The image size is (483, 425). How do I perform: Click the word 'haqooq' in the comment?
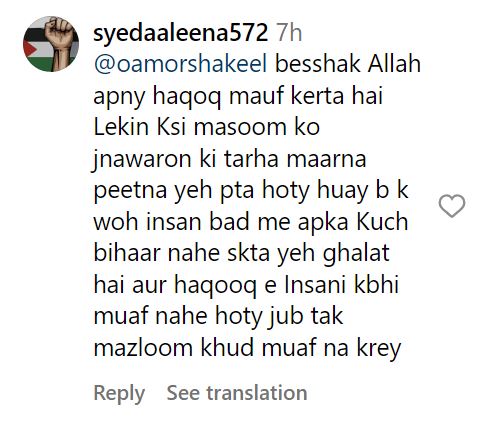coord(216,285)
